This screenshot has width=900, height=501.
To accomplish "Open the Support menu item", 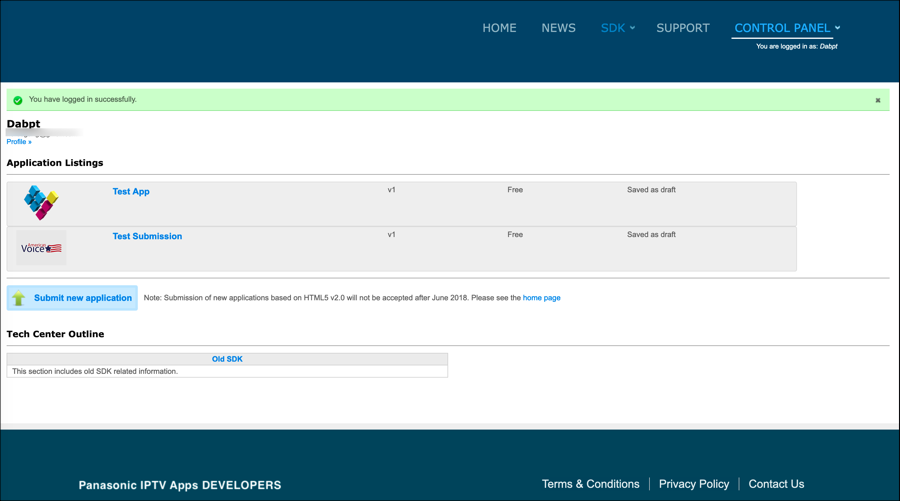I will tap(682, 28).
